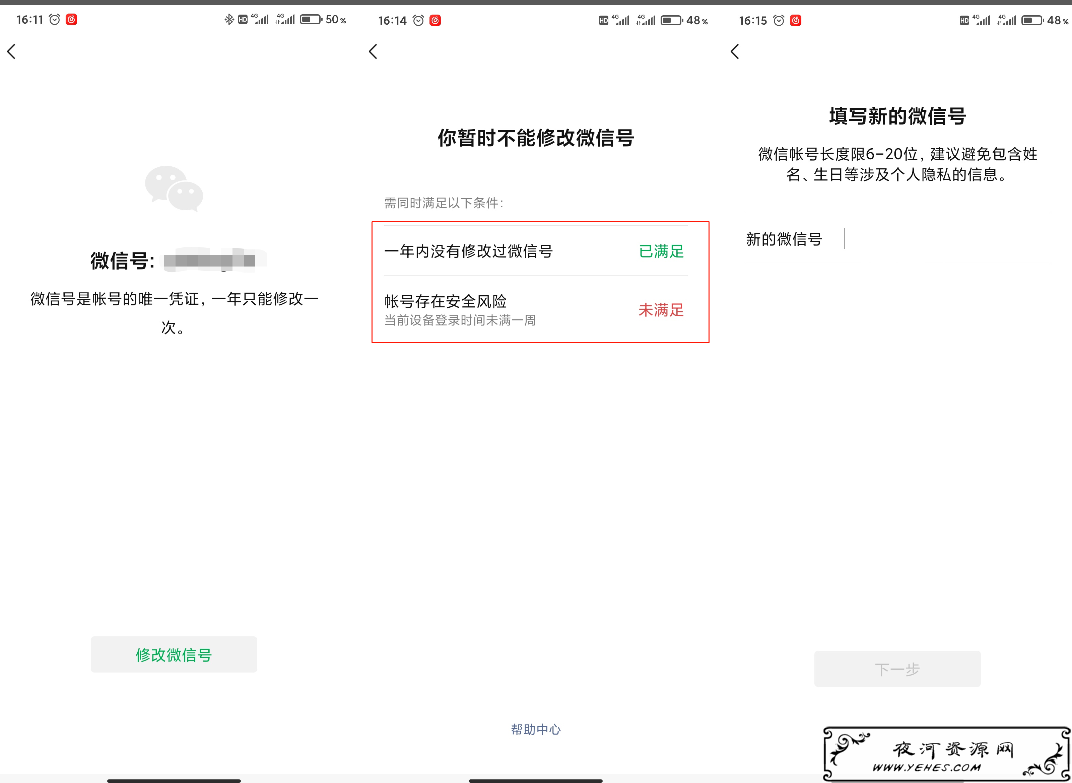The width and height of the screenshot is (1072, 783).
Task: Tap the 微信号: label
Action: [123, 261]
